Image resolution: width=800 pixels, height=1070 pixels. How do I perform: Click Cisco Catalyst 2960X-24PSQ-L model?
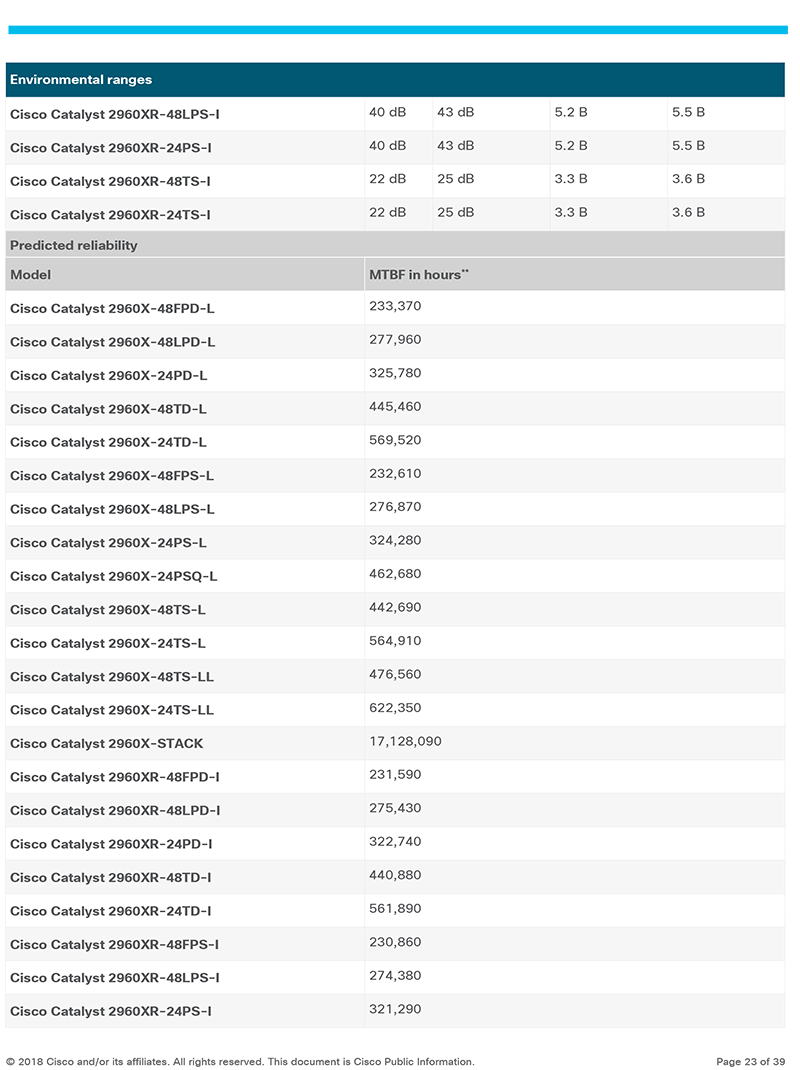point(113,577)
